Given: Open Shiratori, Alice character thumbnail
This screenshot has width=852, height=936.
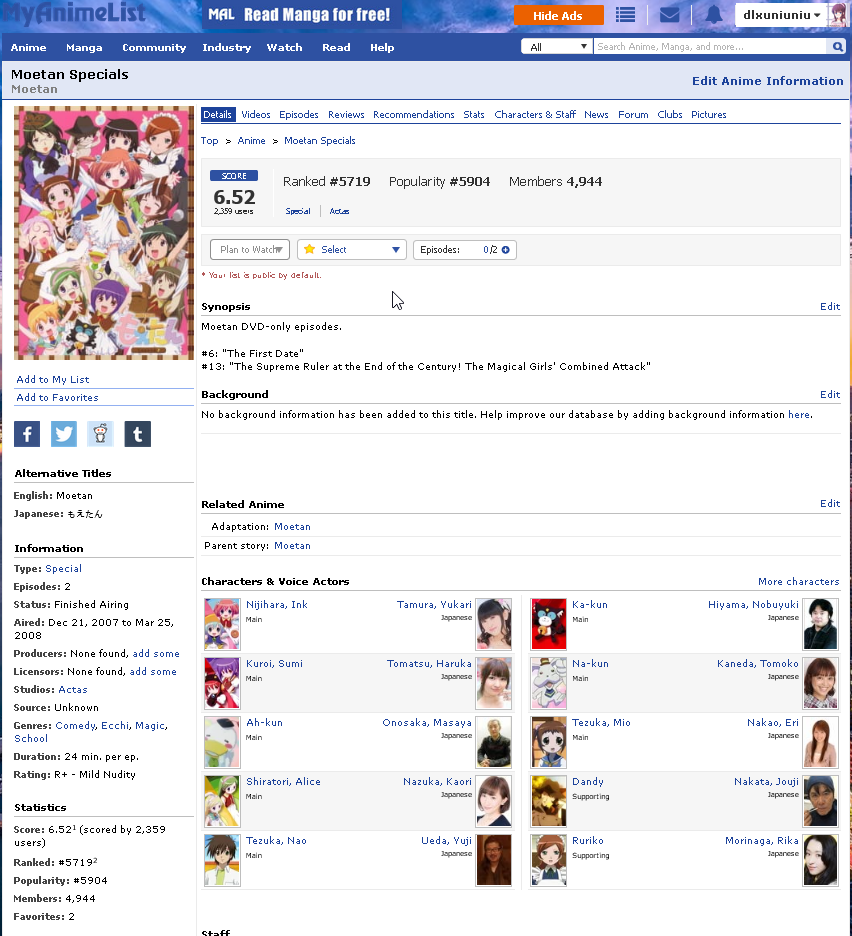Looking at the screenshot, I should click(x=222, y=801).
